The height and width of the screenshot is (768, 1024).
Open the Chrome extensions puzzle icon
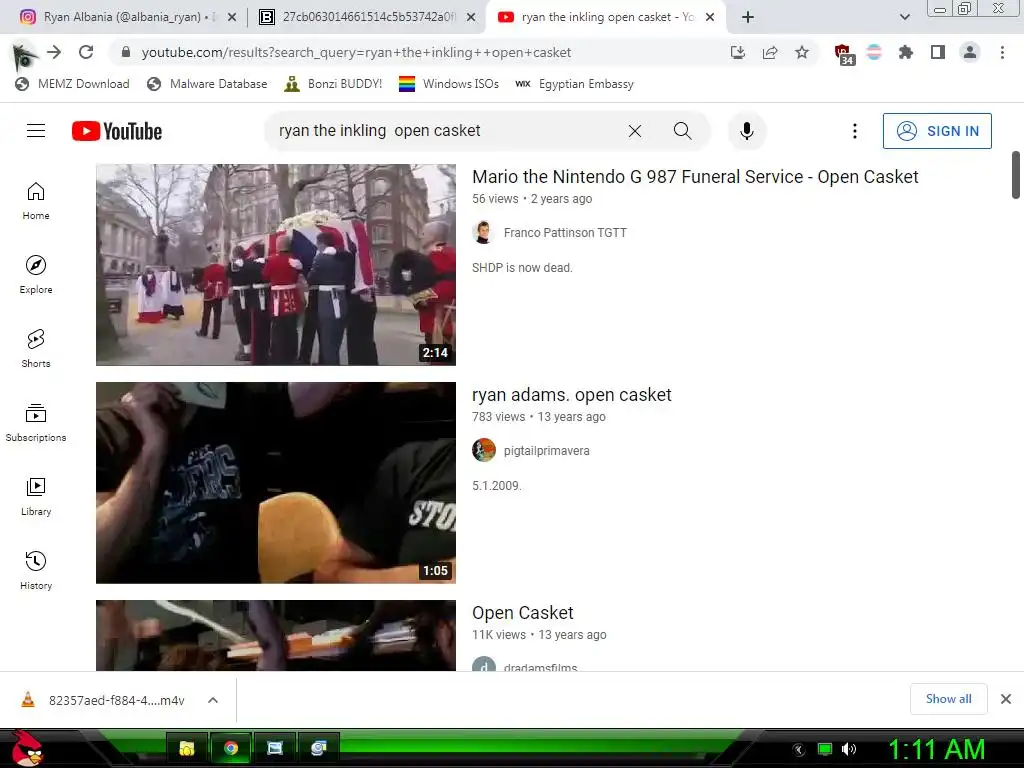click(x=906, y=52)
